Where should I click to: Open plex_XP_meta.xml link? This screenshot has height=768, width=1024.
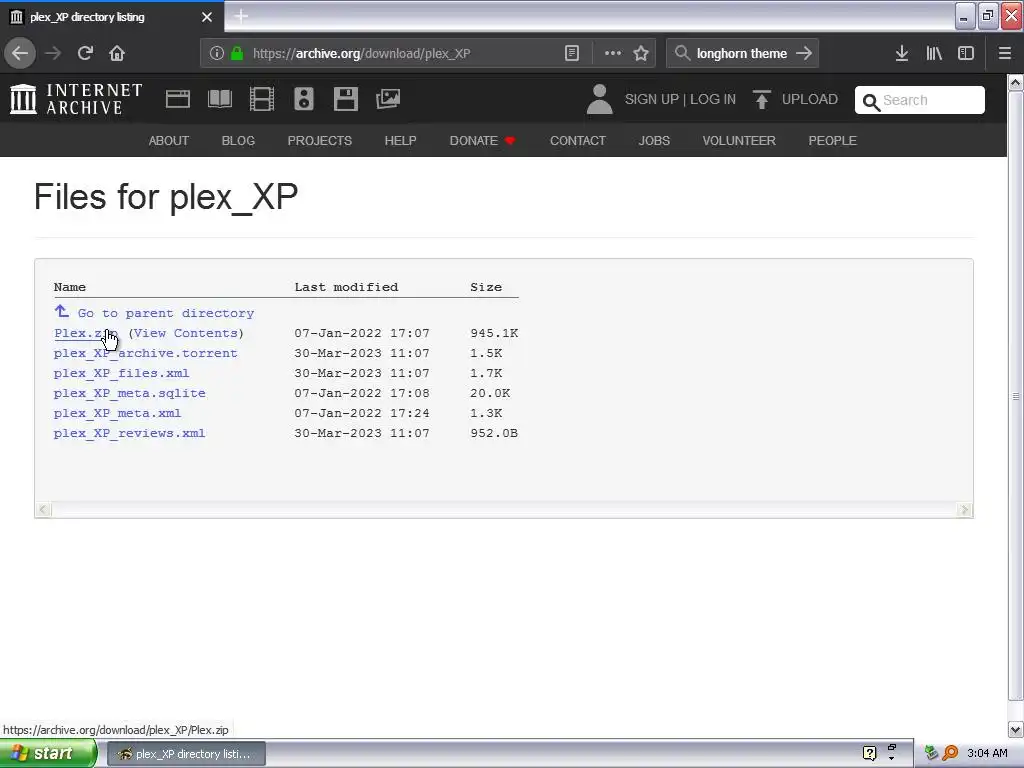[x=118, y=413]
